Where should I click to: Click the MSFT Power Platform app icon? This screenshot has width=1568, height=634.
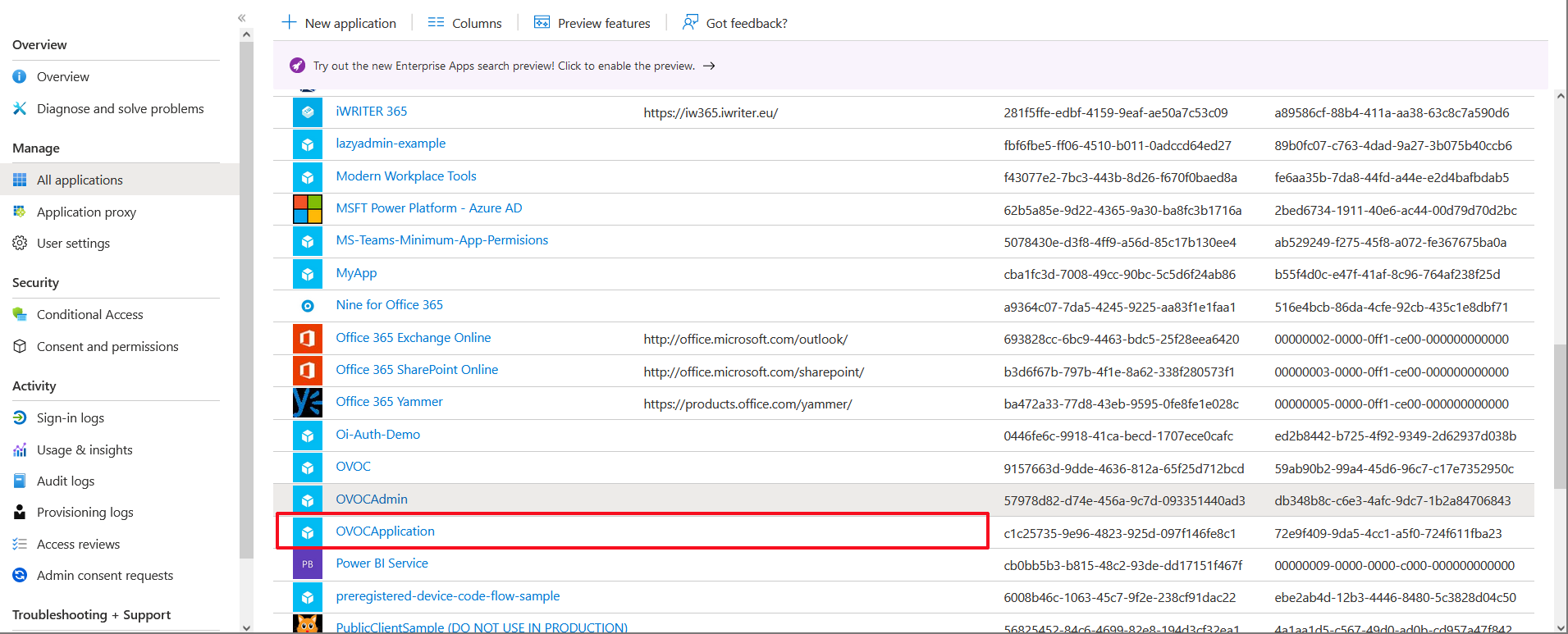(x=308, y=209)
